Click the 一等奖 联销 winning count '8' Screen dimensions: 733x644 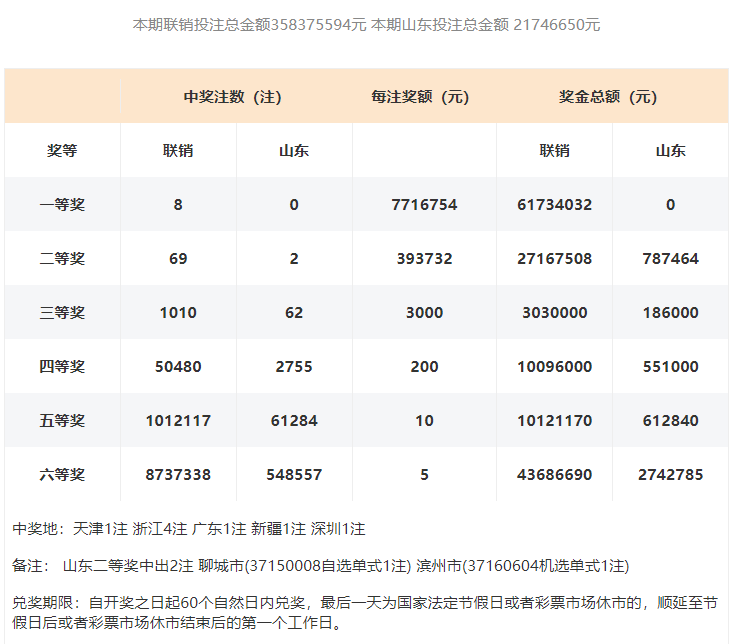[x=178, y=205]
